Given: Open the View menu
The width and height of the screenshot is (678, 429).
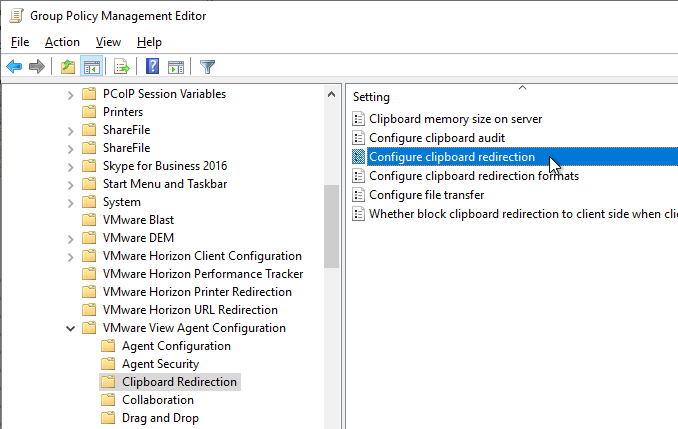Looking at the screenshot, I should tap(108, 42).
